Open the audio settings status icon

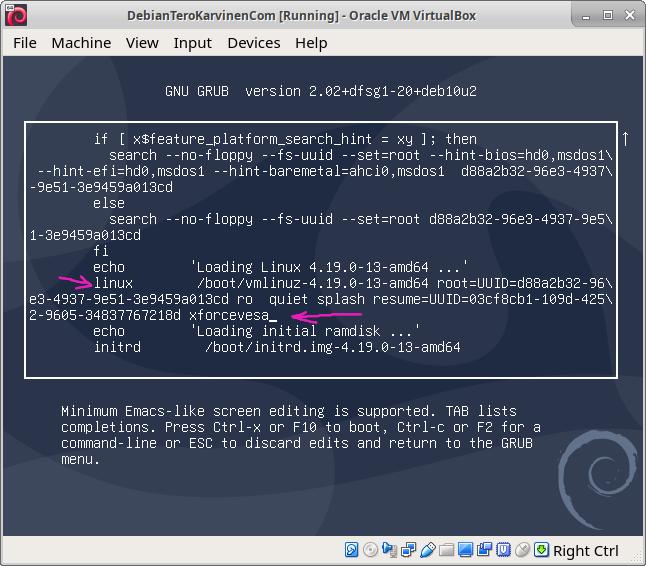click(x=389, y=550)
